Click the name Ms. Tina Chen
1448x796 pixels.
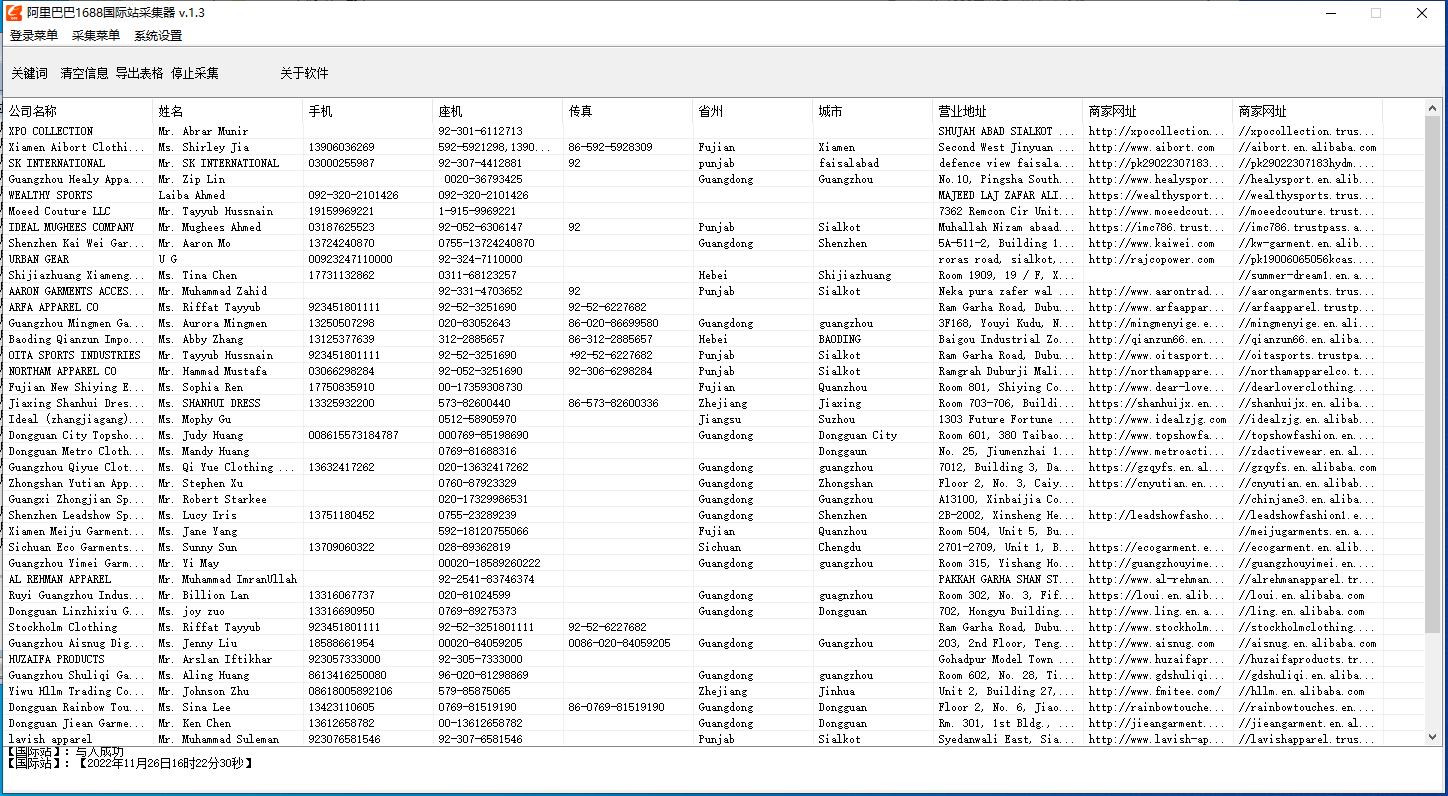[x=197, y=275]
